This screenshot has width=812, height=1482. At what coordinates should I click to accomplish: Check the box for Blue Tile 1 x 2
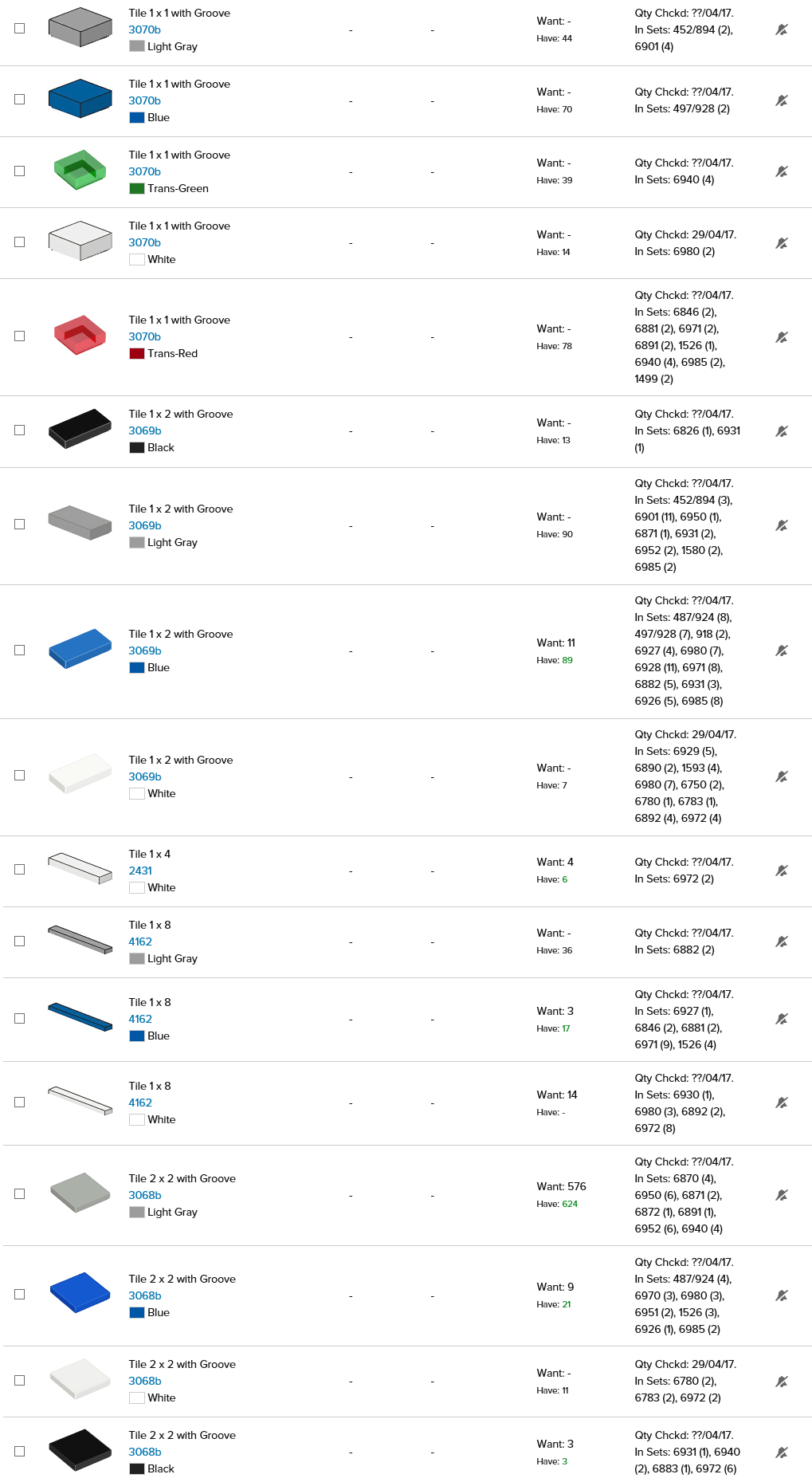pyautogui.click(x=20, y=651)
